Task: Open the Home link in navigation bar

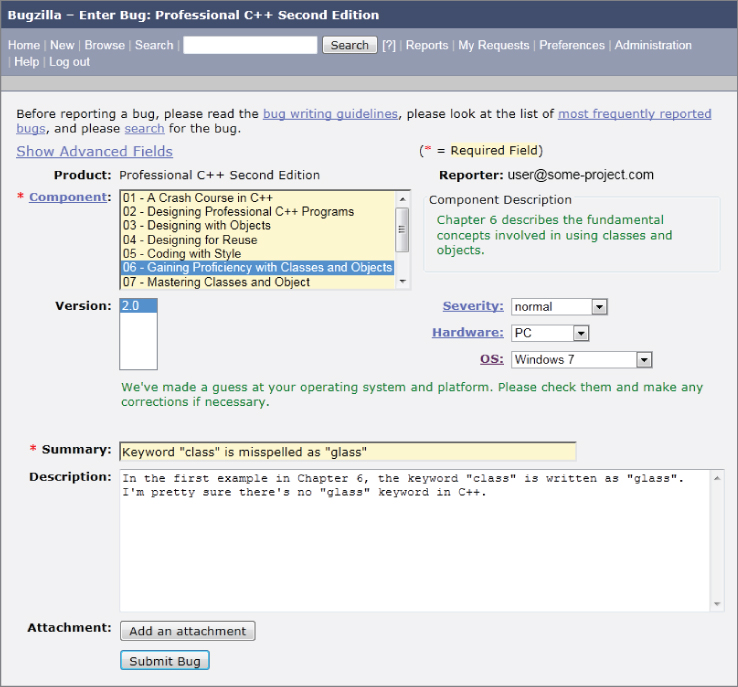Action: click(x=24, y=45)
